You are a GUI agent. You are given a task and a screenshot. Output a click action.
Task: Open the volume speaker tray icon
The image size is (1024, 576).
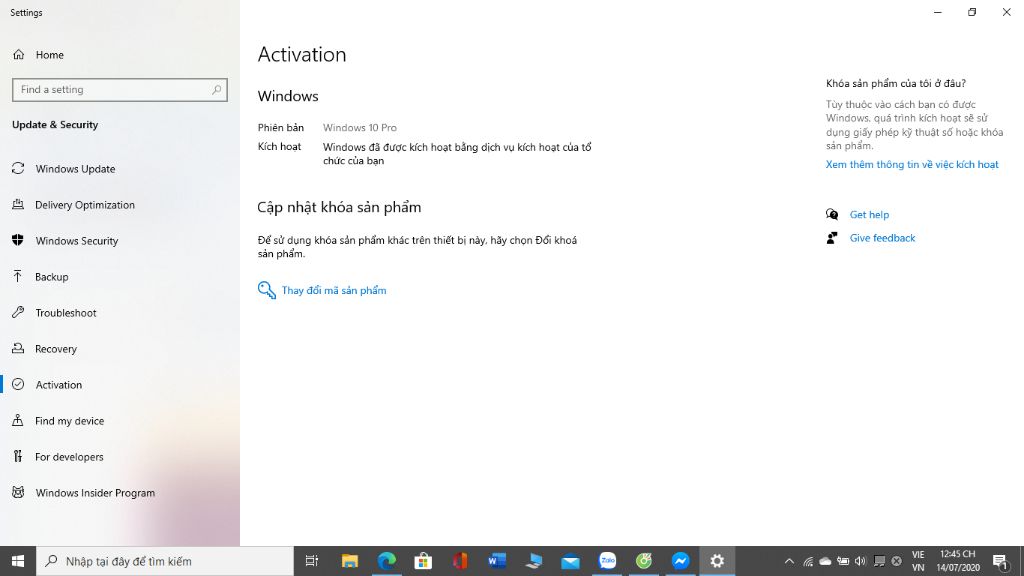861,561
